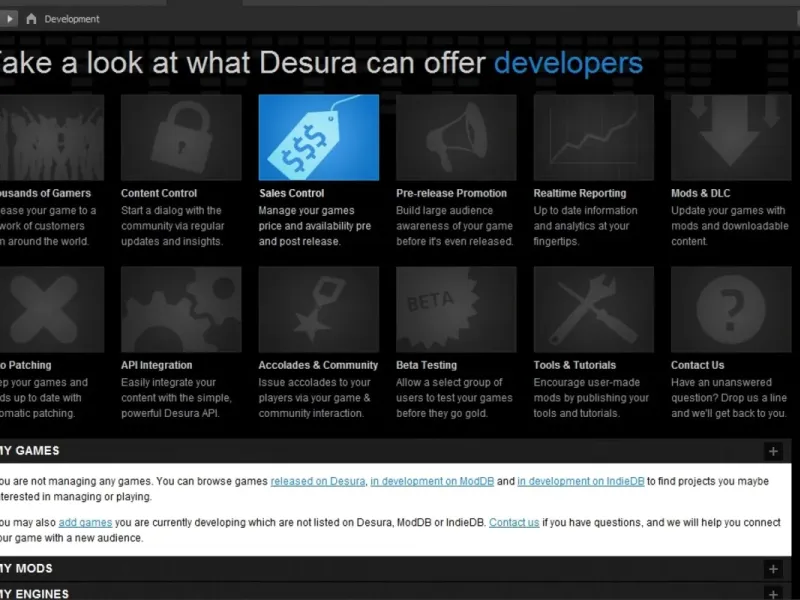
Task: Click the home icon in the navigation bar
Action: point(31,19)
